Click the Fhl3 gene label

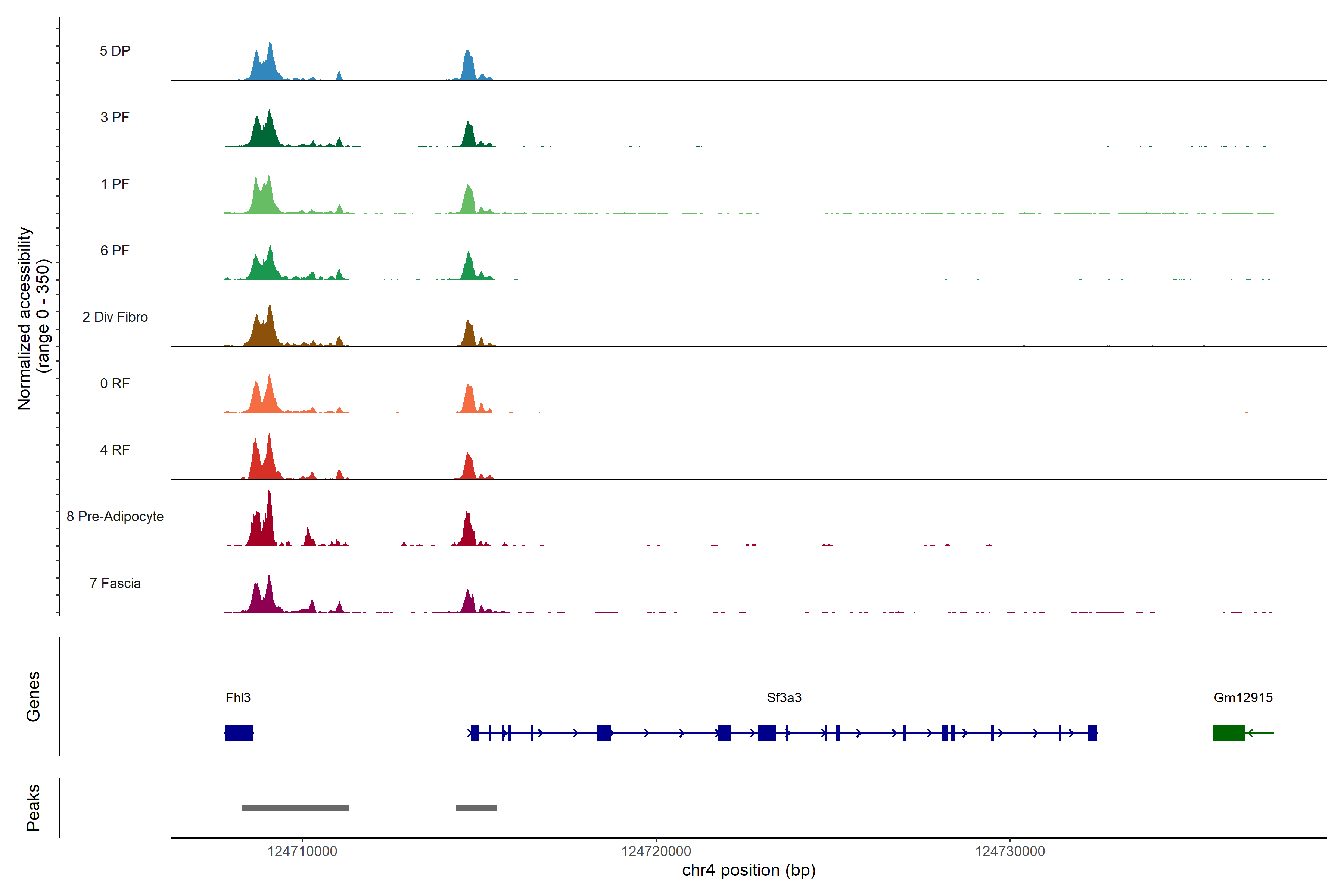[238, 697]
